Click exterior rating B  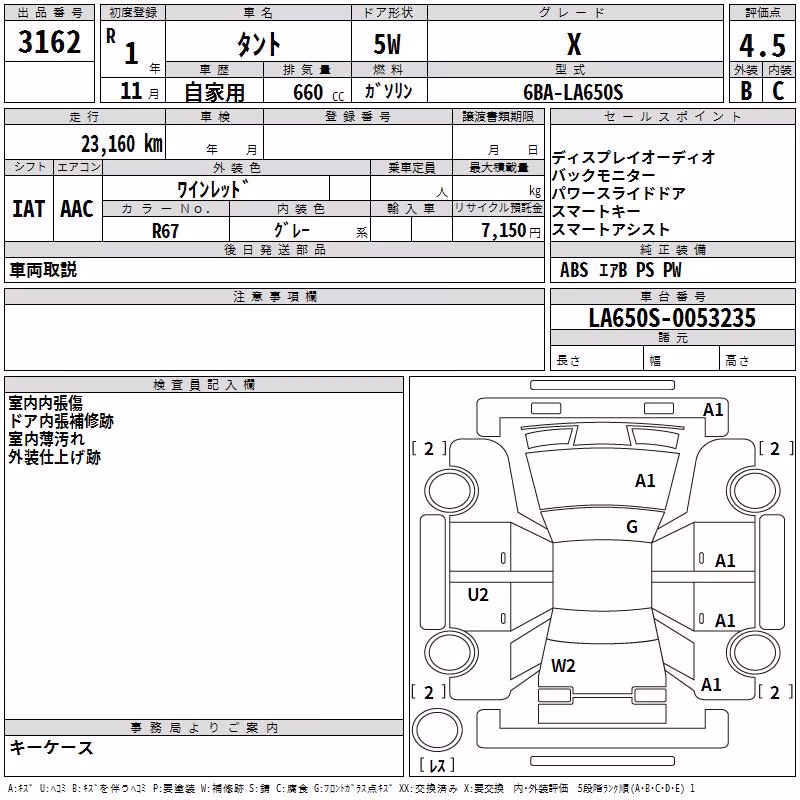coord(746,90)
